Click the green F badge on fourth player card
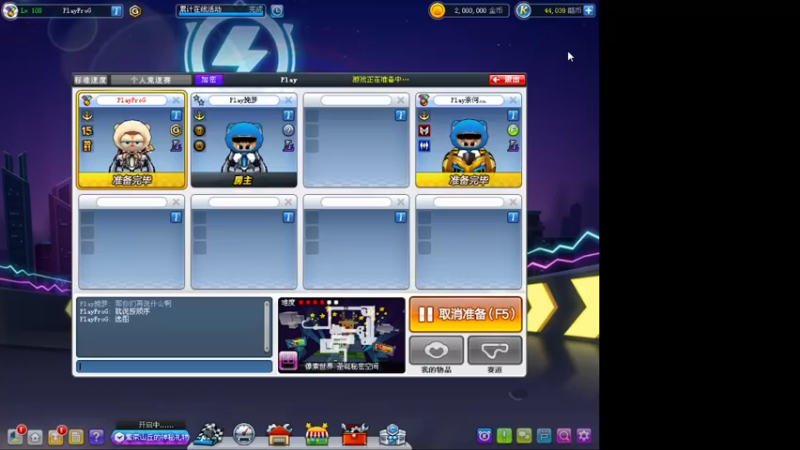Viewport: 800px width, 450px height. pos(513,131)
